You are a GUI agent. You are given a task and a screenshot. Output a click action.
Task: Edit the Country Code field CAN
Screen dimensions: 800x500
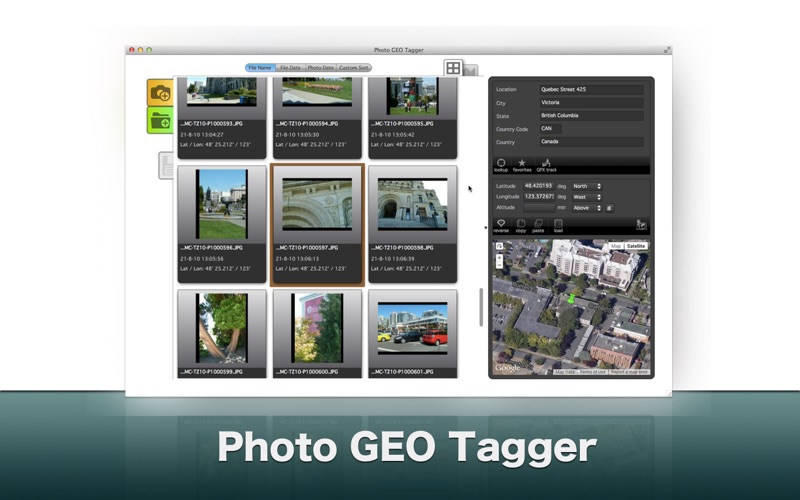(x=551, y=129)
